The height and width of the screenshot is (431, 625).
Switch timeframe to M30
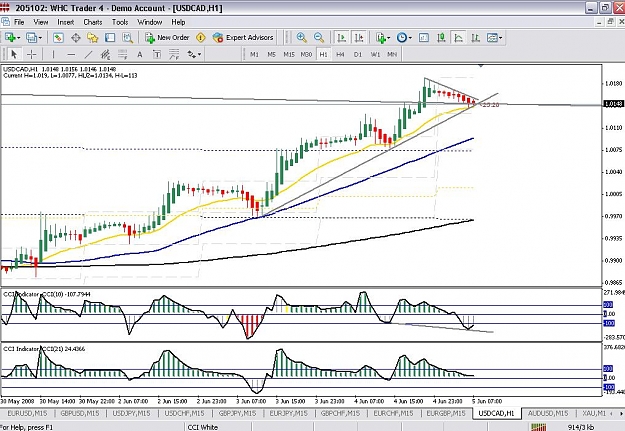pos(306,54)
